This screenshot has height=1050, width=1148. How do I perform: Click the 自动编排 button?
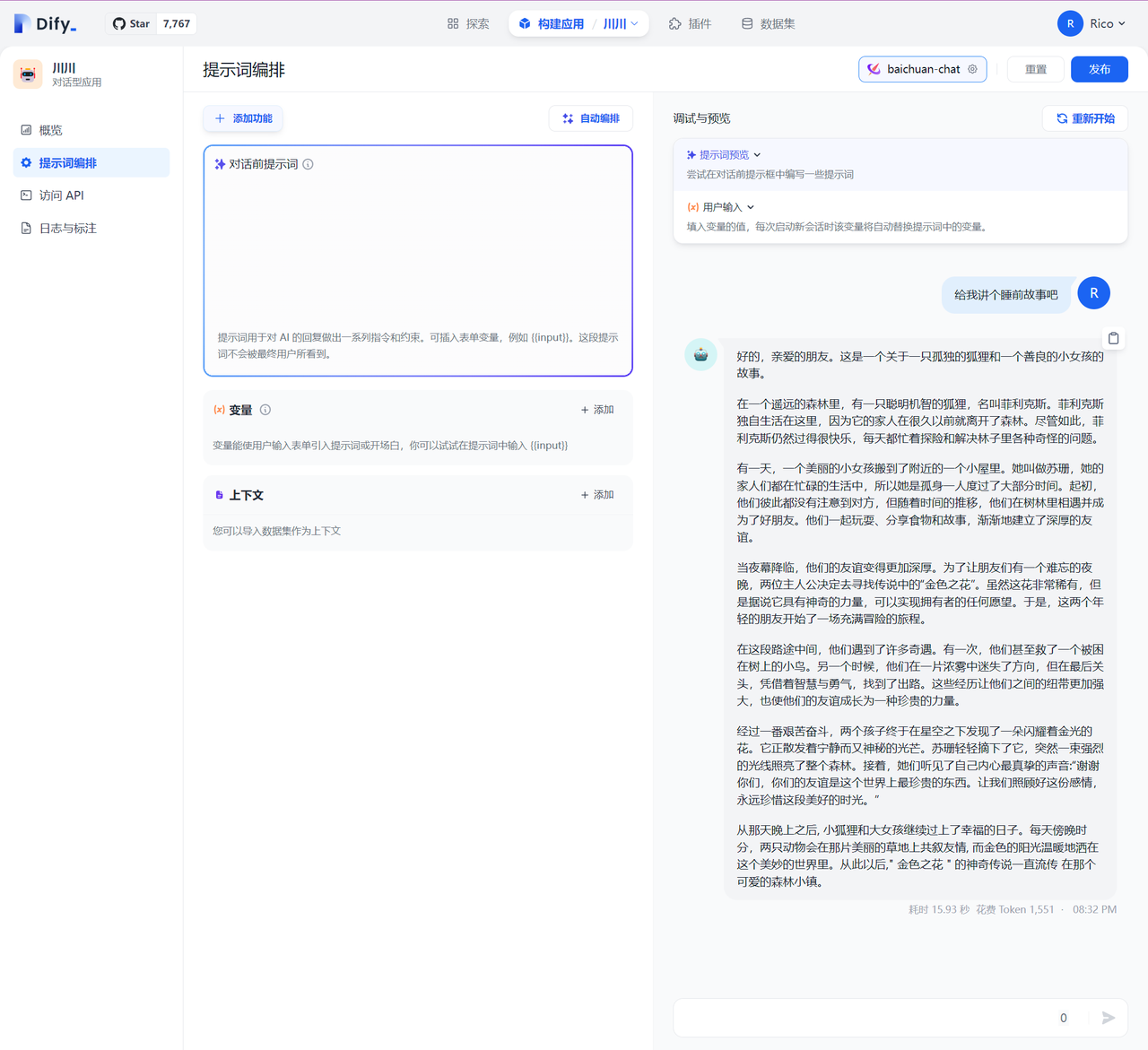click(591, 118)
